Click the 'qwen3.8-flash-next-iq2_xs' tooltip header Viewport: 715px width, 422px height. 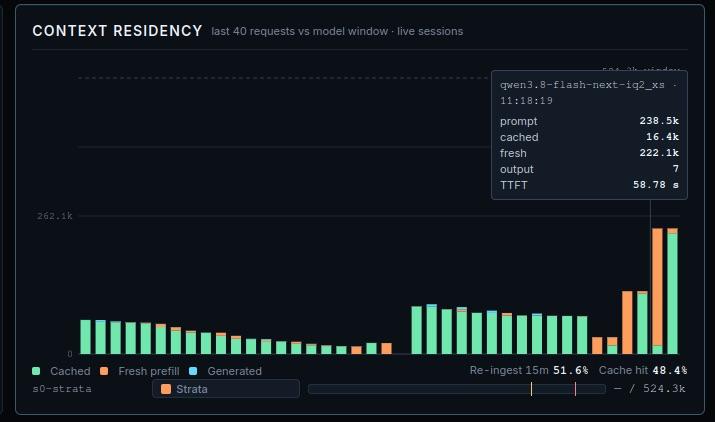pos(582,85)
